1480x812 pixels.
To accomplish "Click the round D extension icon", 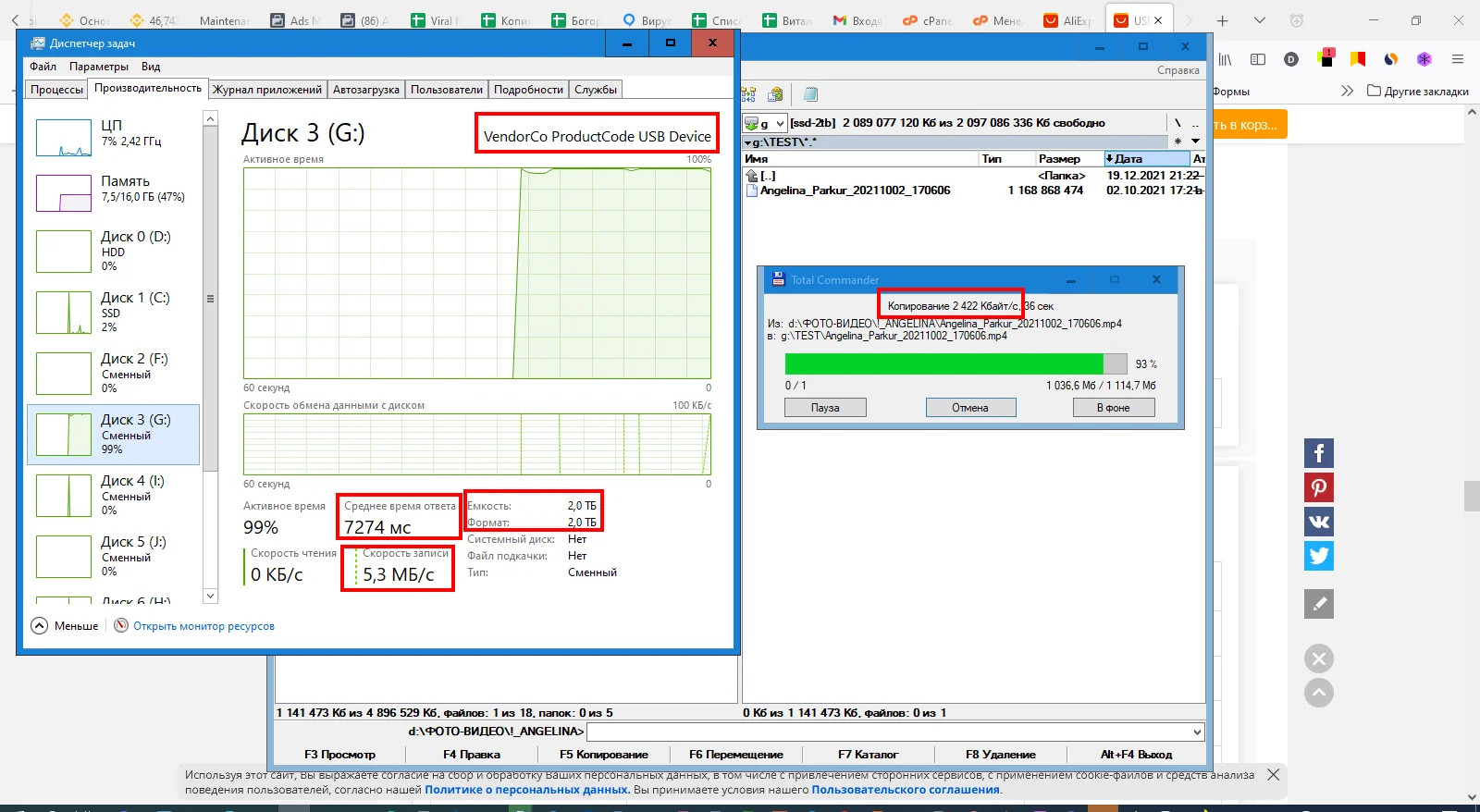I will tap(1291, 59).
